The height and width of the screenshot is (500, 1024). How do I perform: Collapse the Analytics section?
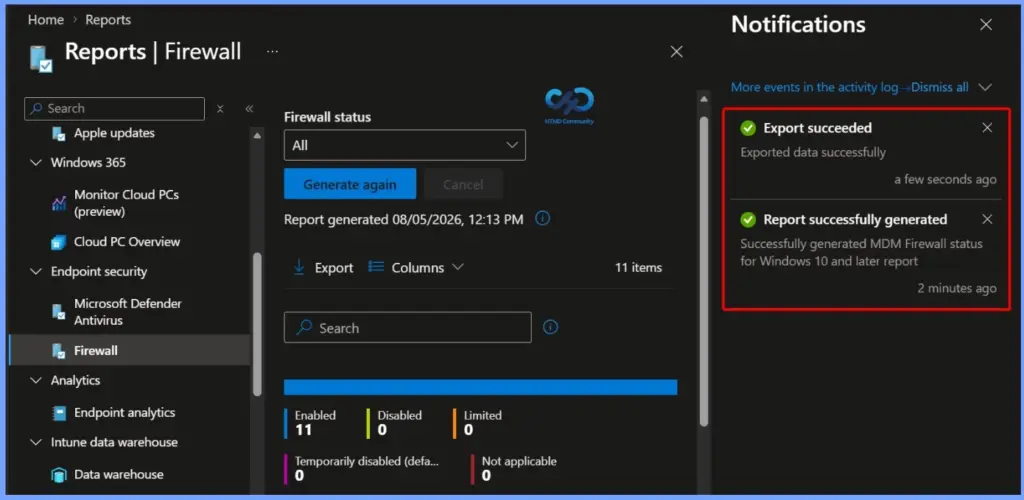(x=36, y=381)
